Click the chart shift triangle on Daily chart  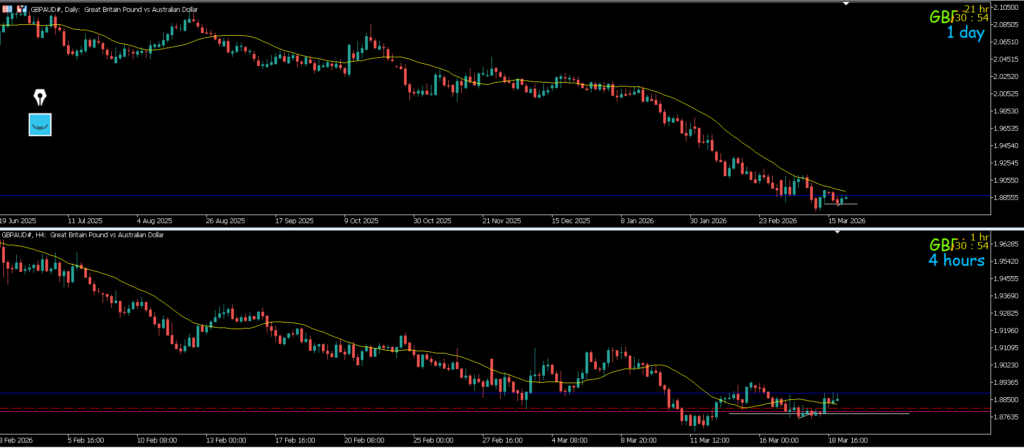pyautogui.click(x=847, y=4)
